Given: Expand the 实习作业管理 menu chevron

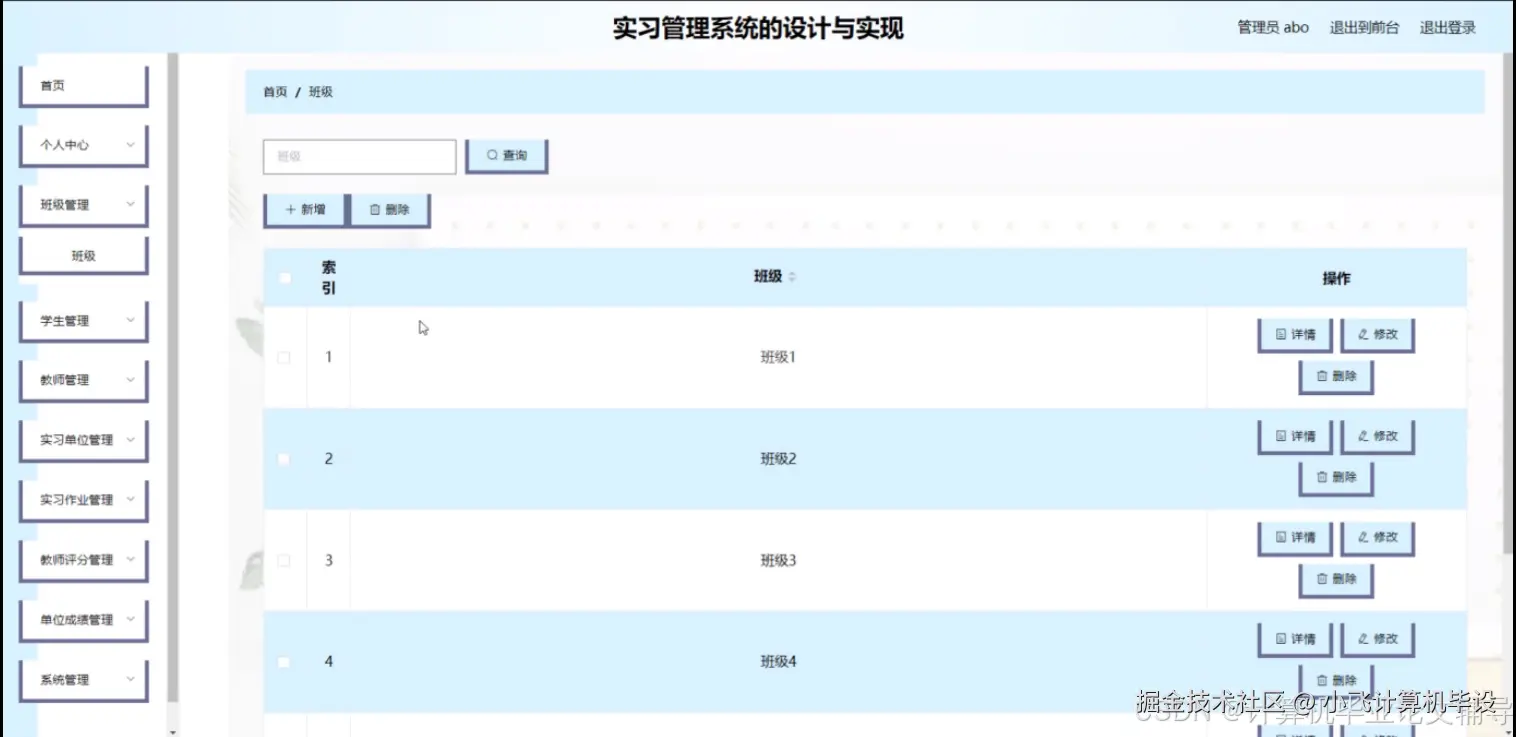Looking at the screenshot, I should click(x=130, y=500).
